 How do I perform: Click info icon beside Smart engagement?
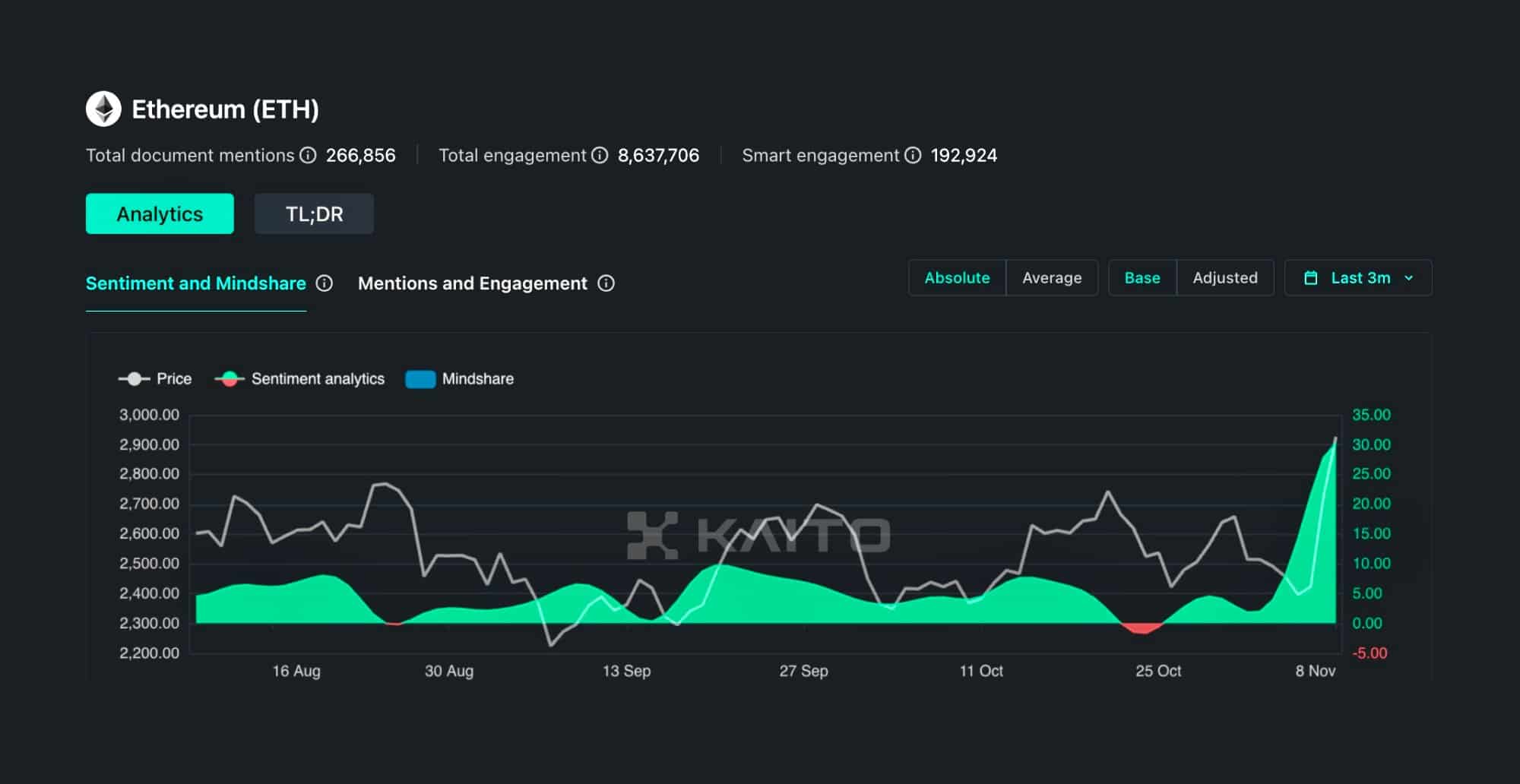coord(913,156)
